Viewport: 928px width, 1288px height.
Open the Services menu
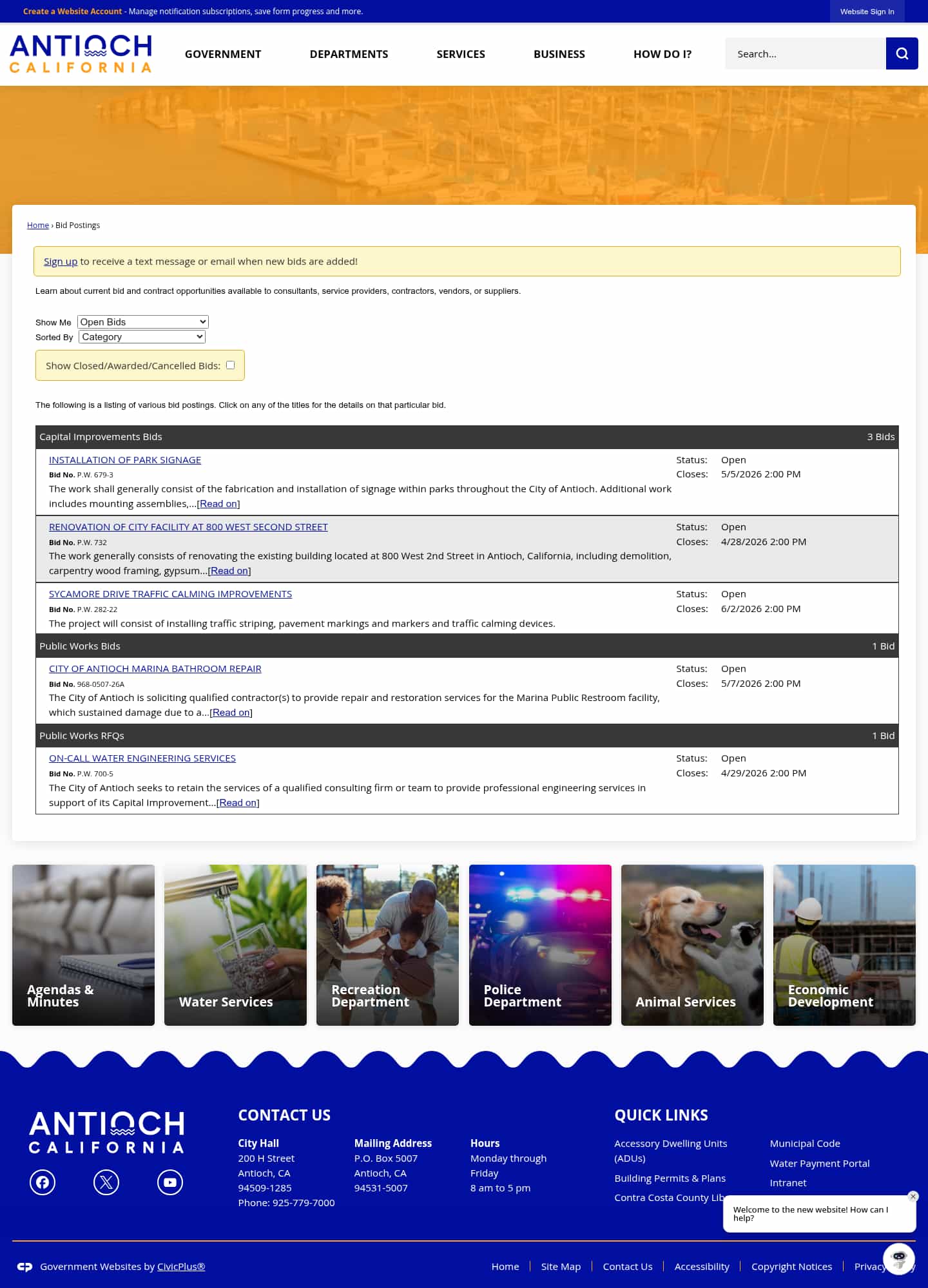point(461,54)
